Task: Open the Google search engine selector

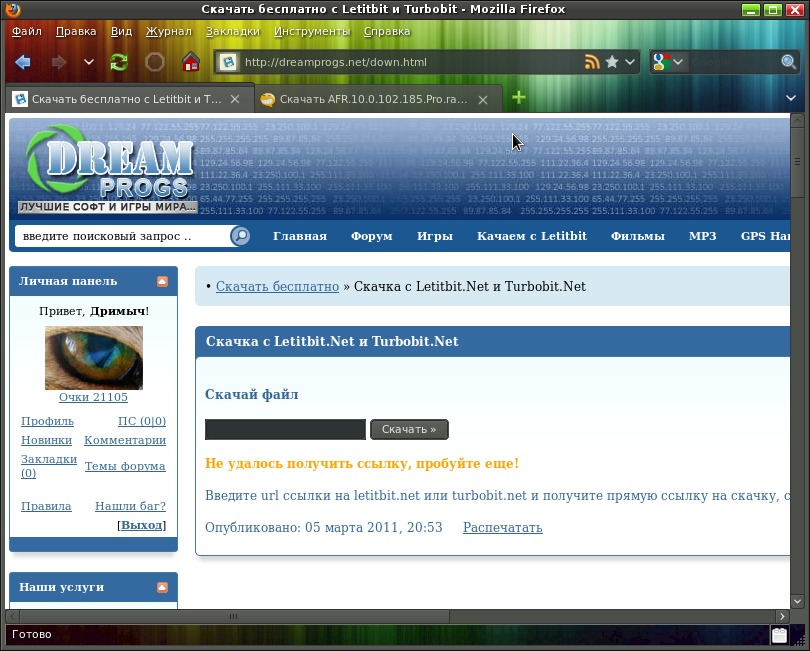Action: (668, 62)
